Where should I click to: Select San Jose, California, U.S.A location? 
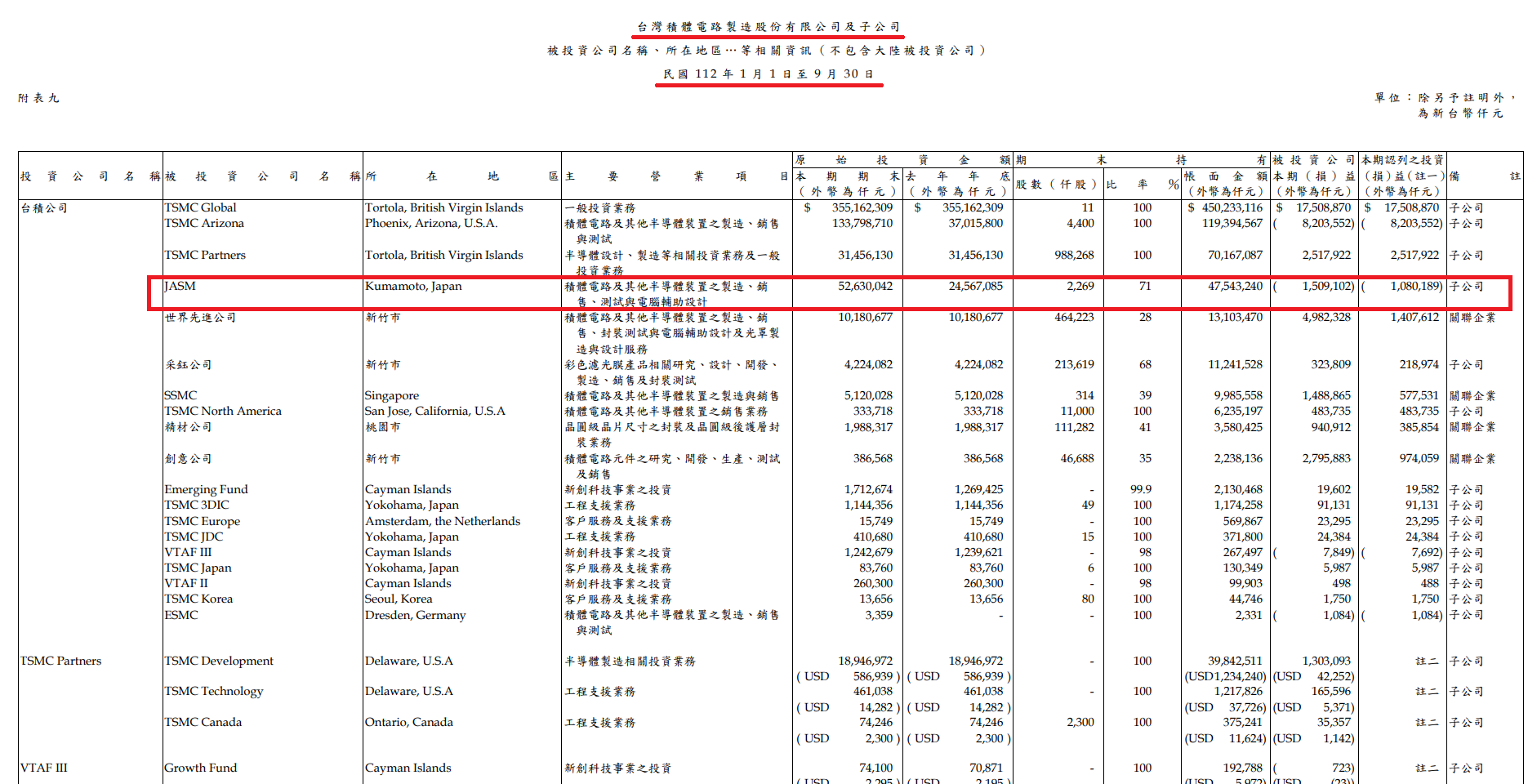coord(435,411)
